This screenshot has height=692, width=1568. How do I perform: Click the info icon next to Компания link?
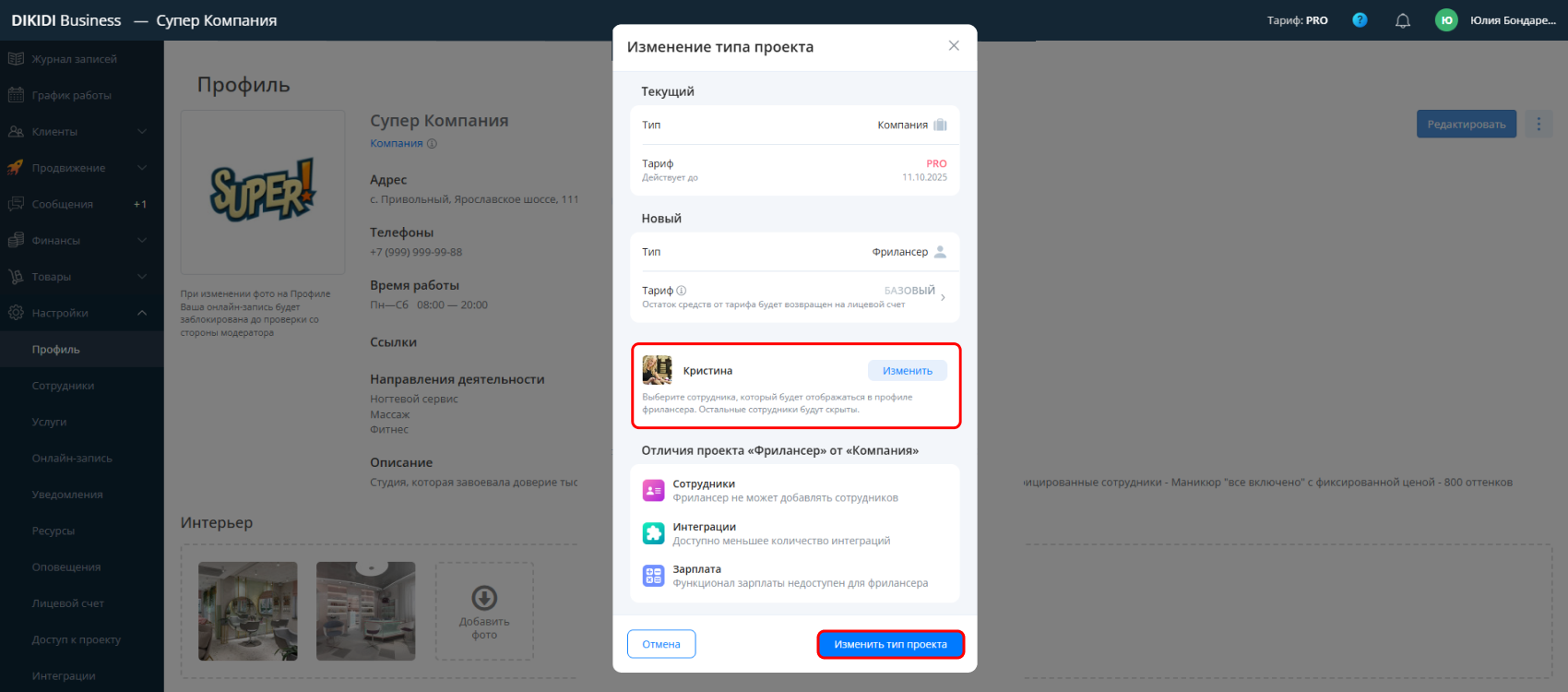[432, 143]
